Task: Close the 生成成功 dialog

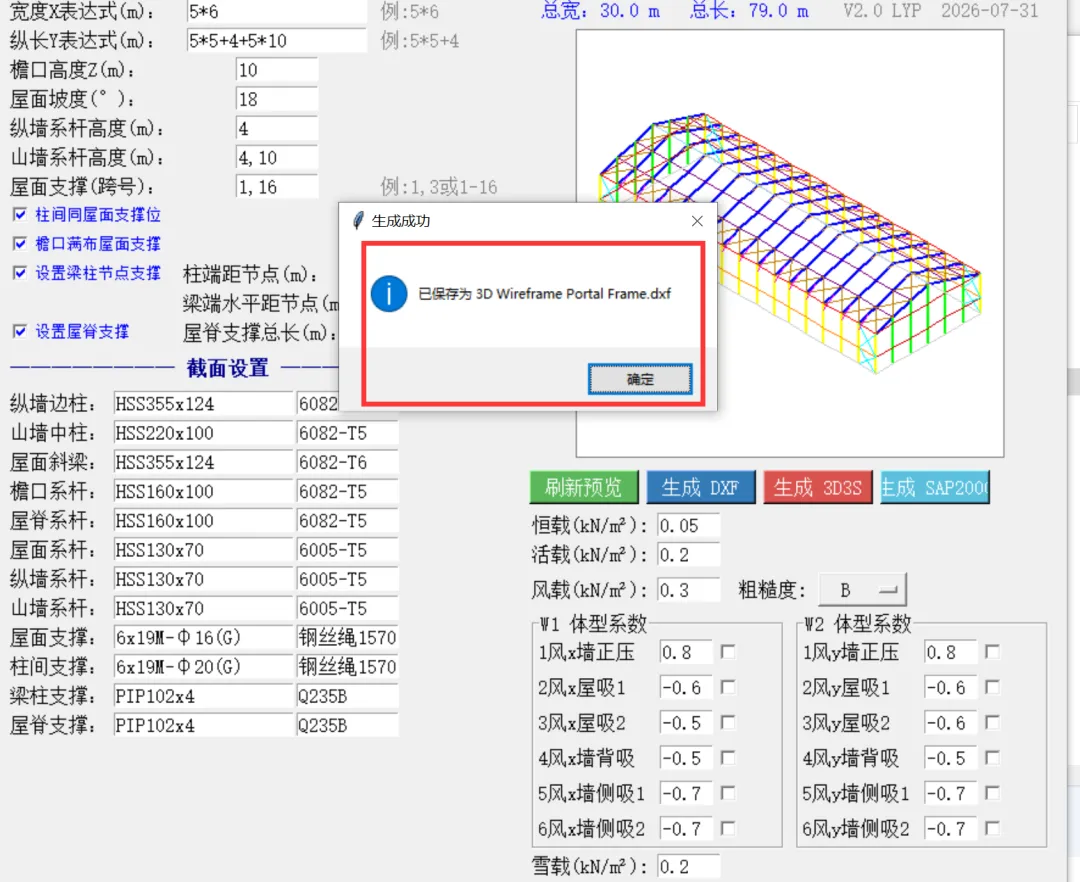Action: click(697, 221)
